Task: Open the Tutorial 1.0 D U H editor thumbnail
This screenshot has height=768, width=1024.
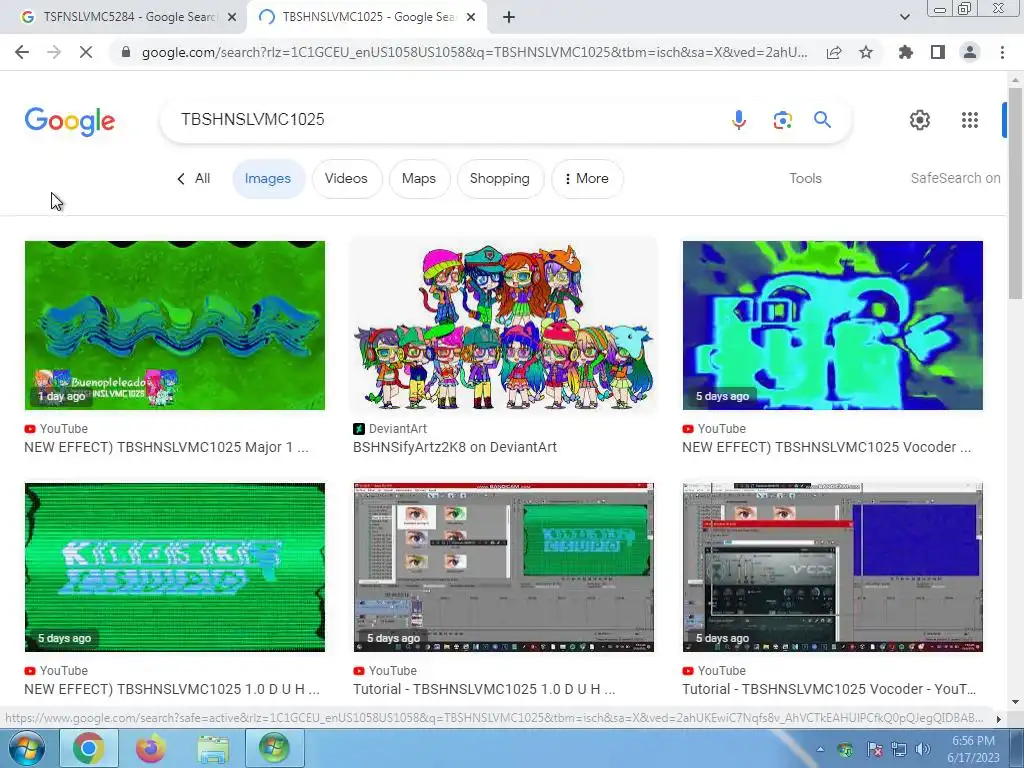Action: point(504,567)
